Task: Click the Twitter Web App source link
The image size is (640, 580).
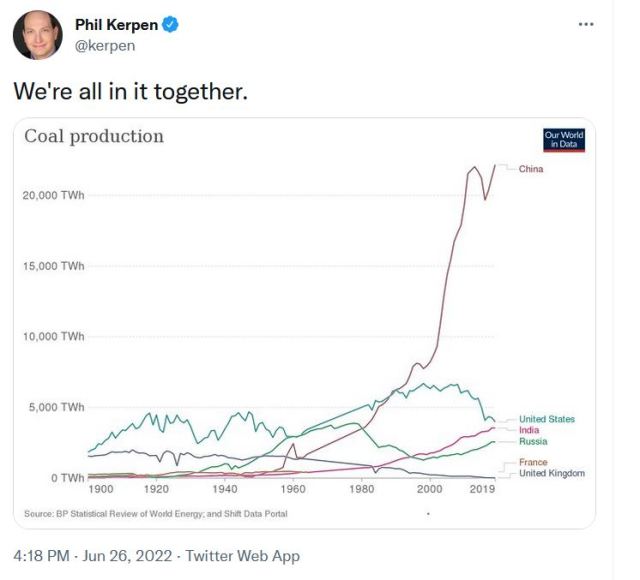Action: click(x=241, y=555)
